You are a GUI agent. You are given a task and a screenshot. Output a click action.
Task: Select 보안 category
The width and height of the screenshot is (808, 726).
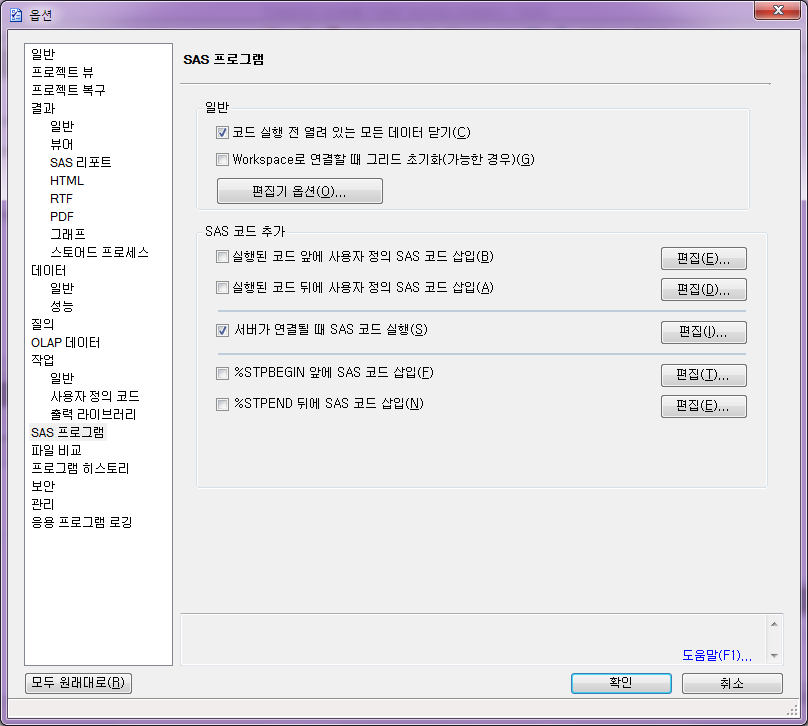43,486
